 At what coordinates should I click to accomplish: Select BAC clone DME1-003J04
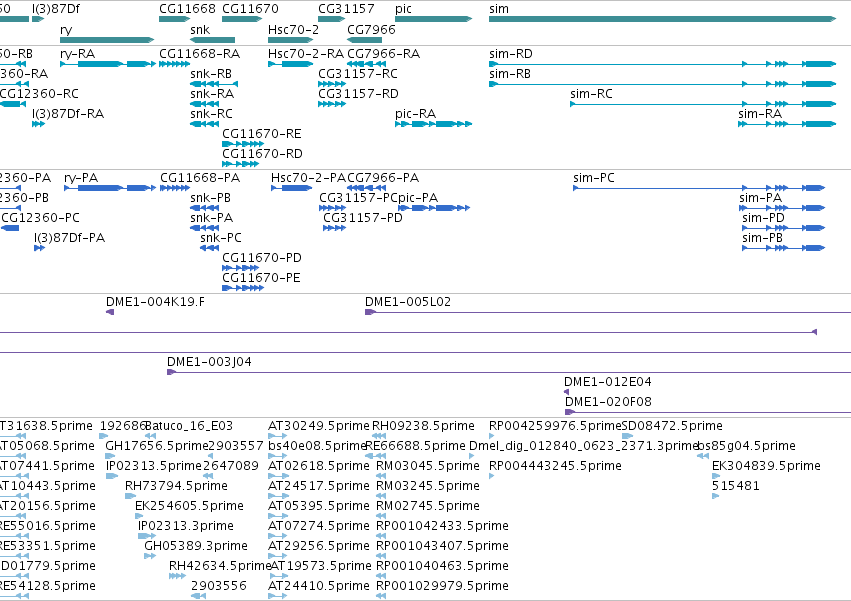click(509, 372)
